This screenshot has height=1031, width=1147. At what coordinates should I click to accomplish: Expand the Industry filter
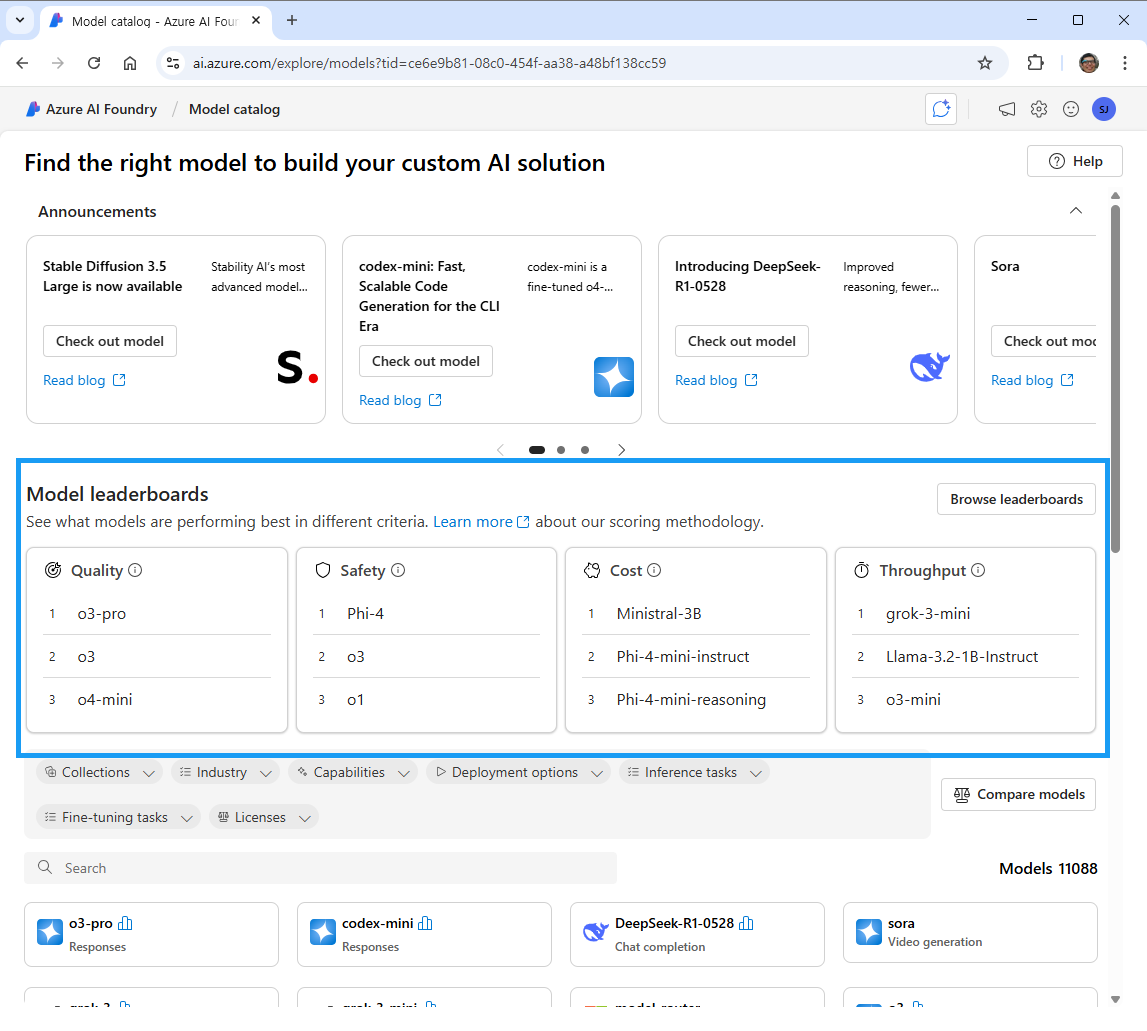coord(225,773)
